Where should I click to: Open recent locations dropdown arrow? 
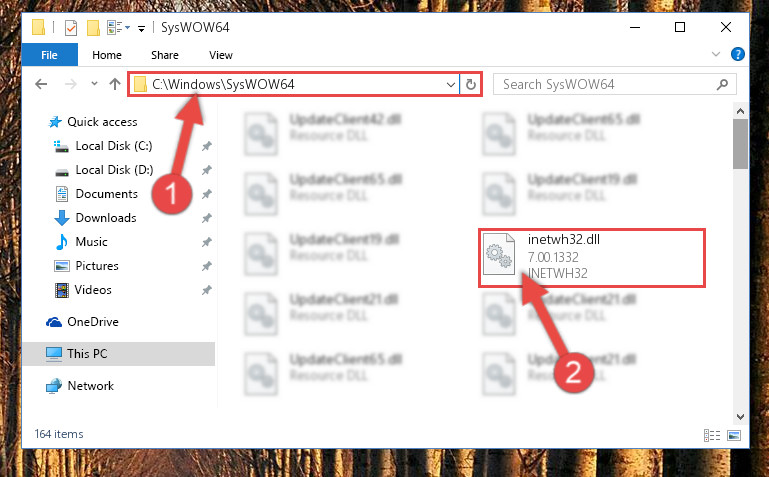coord(94,84)
